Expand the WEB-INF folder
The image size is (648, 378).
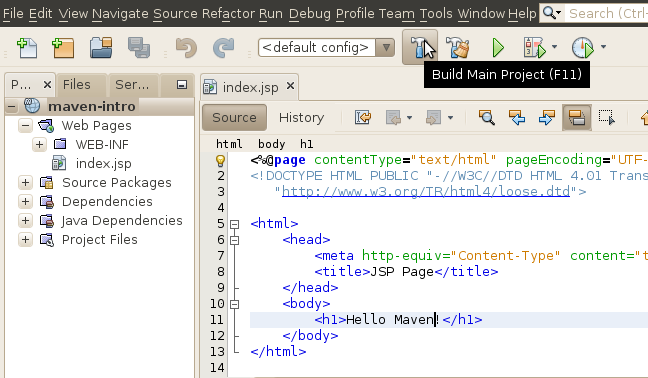(39, 144)
